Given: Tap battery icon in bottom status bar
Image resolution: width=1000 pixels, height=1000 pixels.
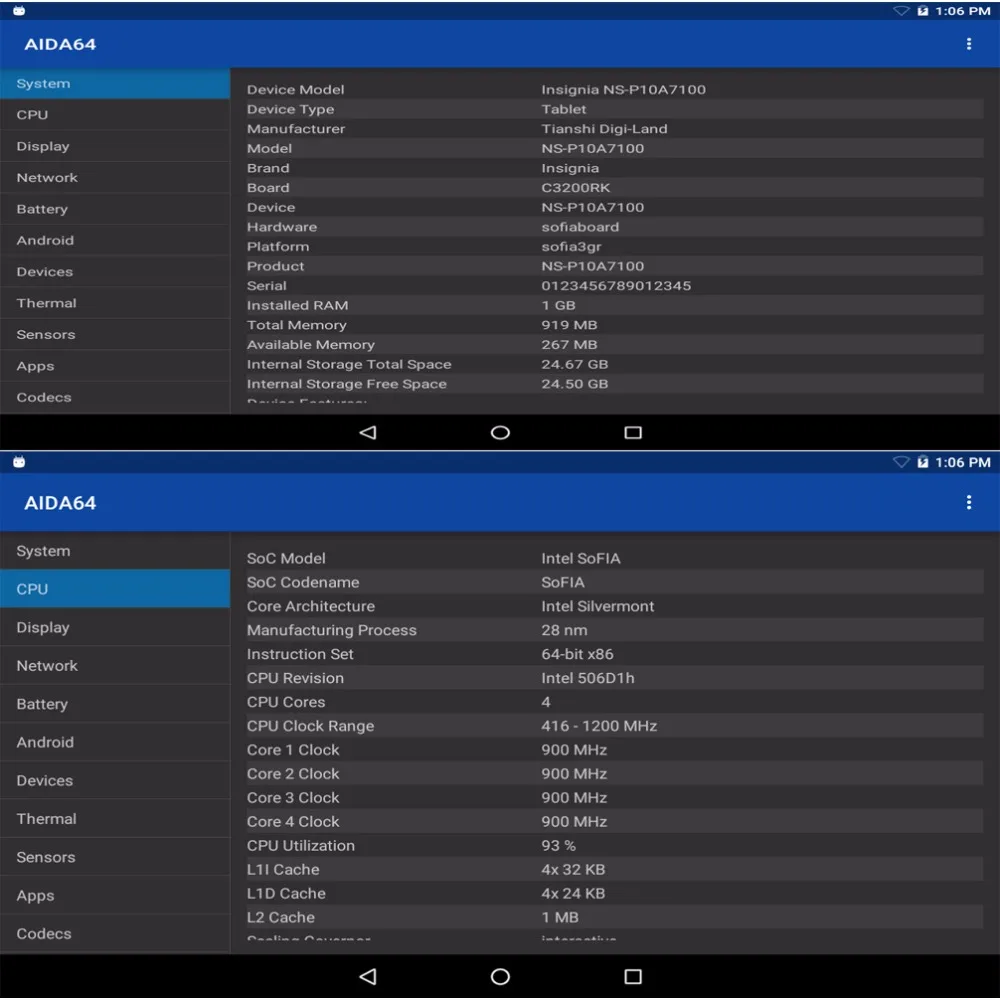Looking at the screenshot, I should (922, 462).
